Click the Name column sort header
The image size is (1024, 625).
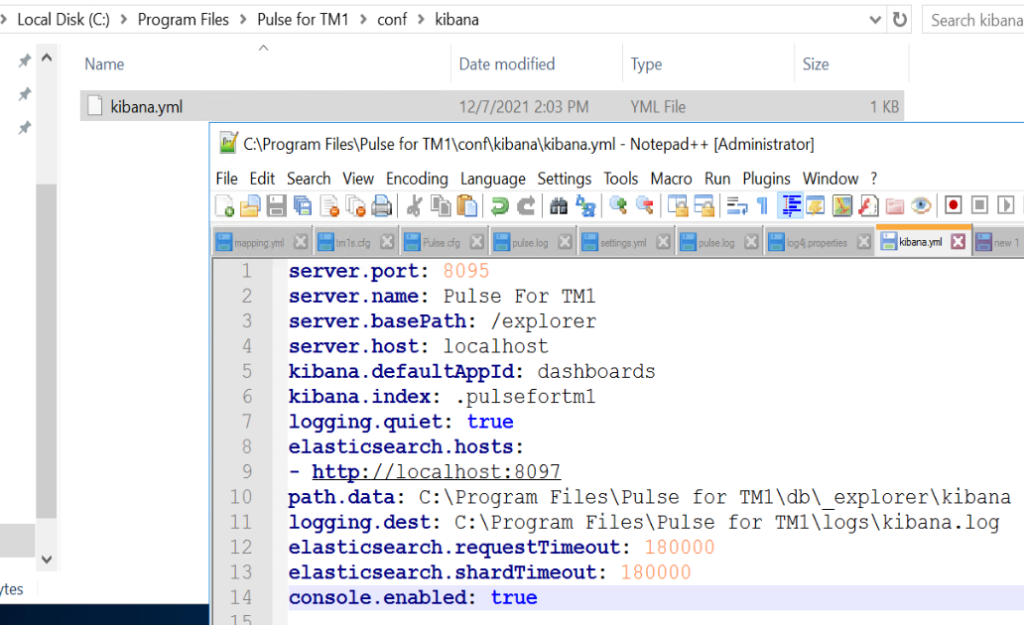click(x=105, y=64)
